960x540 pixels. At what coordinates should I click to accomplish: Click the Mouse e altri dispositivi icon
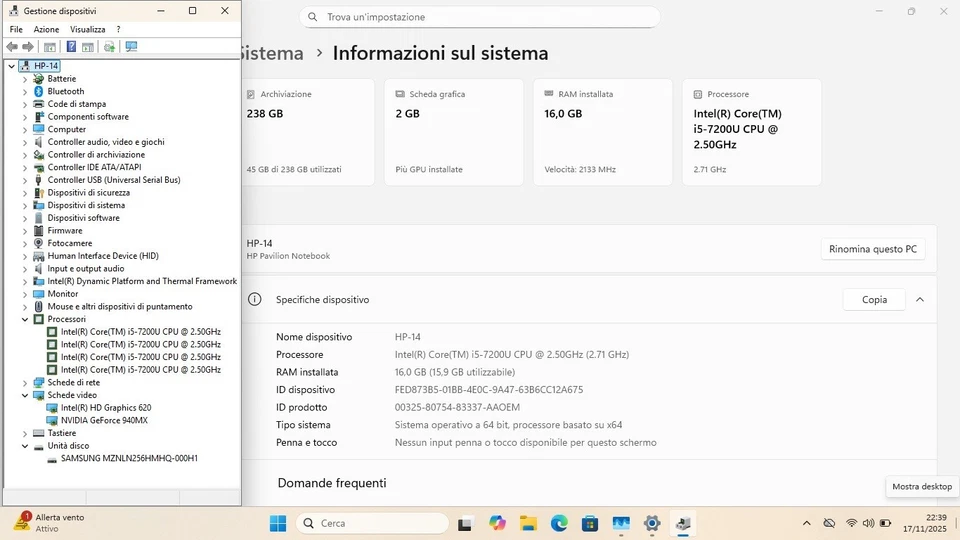tap(39, 307)
